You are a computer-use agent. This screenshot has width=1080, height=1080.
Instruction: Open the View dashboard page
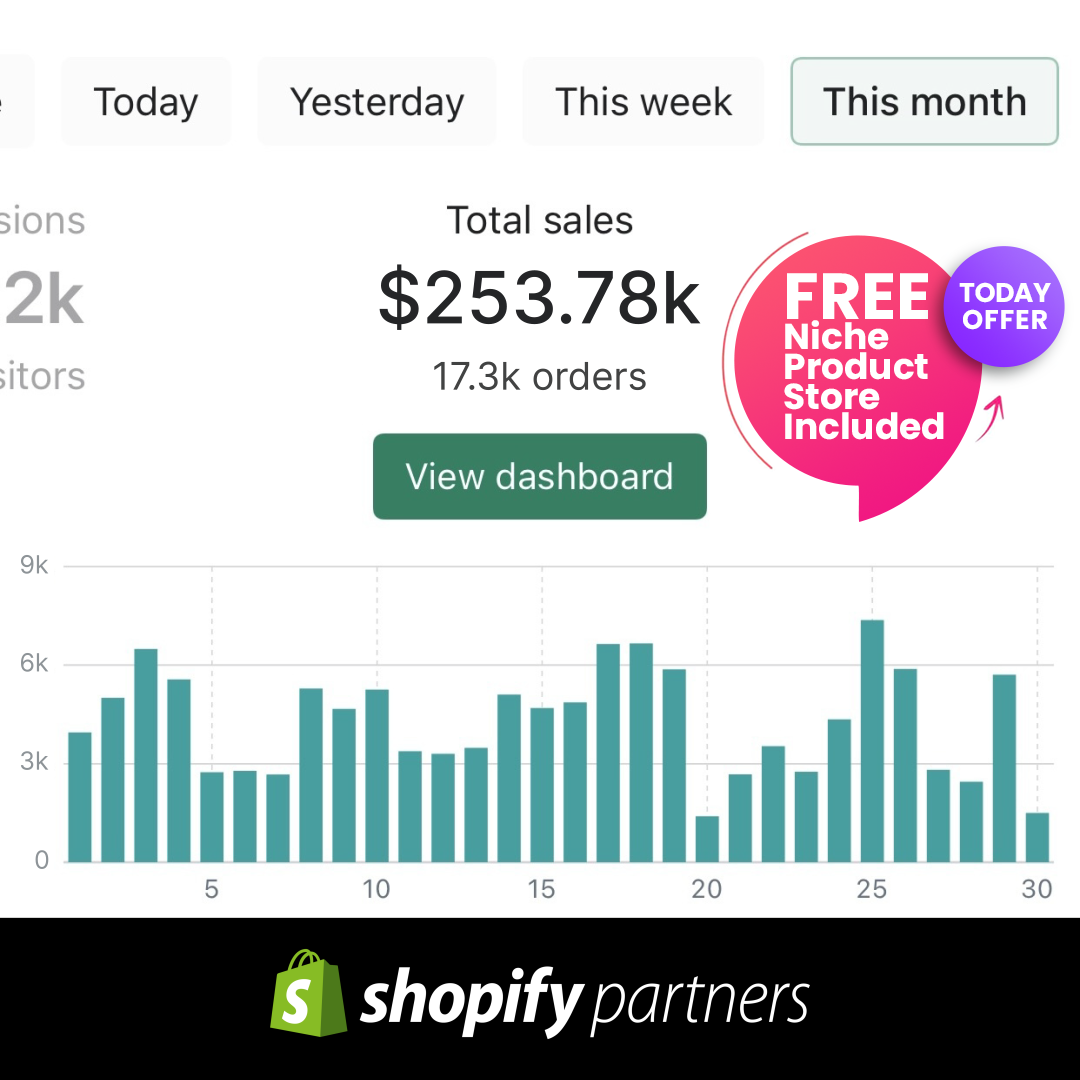540,476
